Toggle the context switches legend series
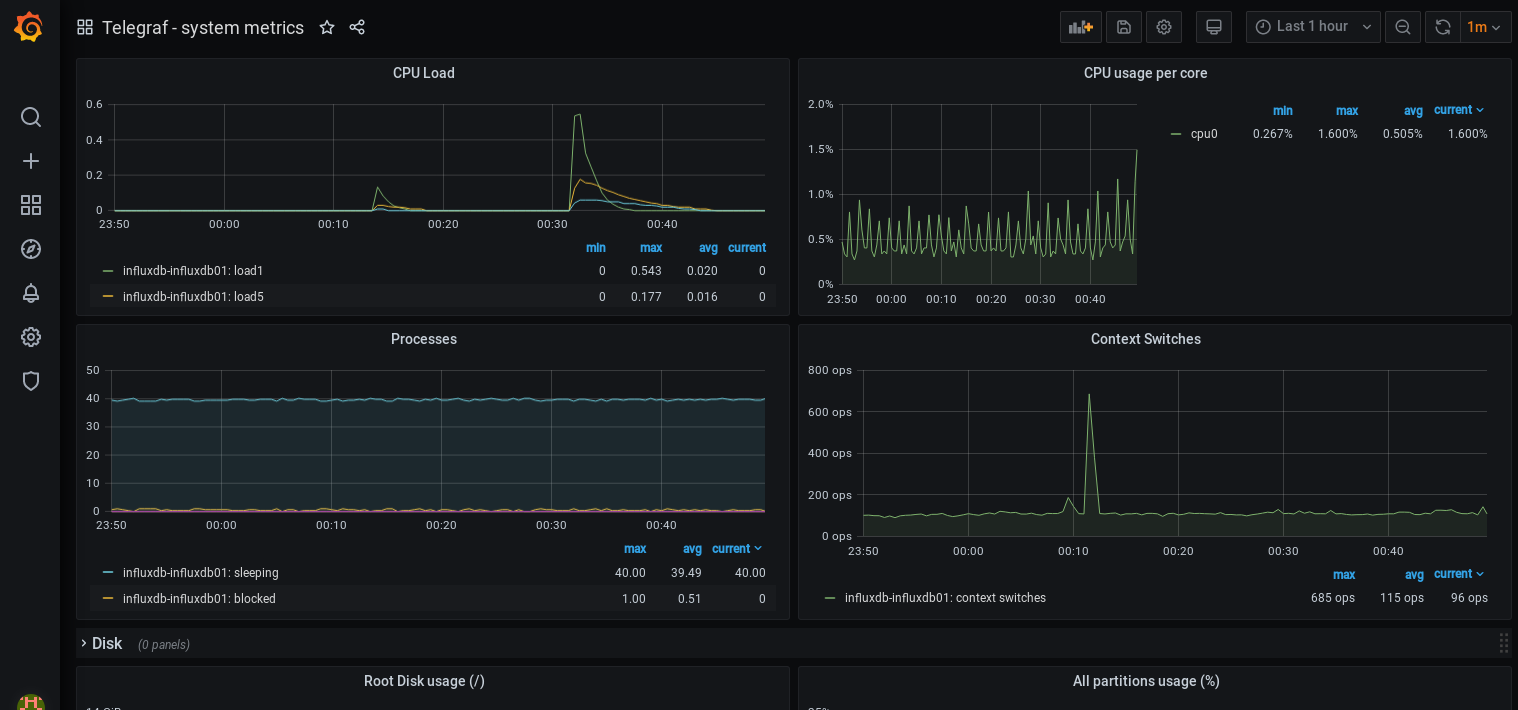The image size is (1518, 710). pyautogui.click(x=945, y=598)
